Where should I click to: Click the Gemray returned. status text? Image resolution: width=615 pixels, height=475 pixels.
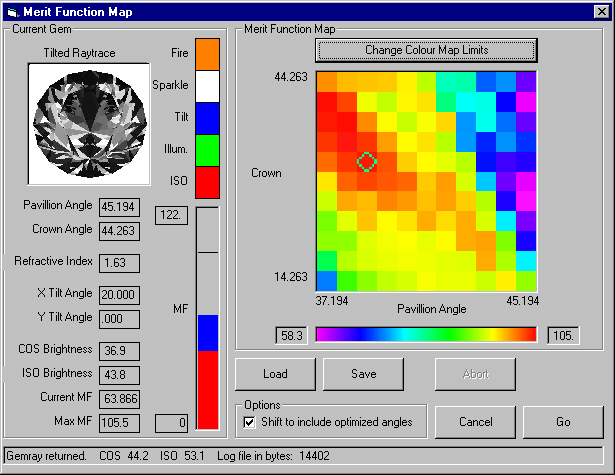(x=46, y=456)
